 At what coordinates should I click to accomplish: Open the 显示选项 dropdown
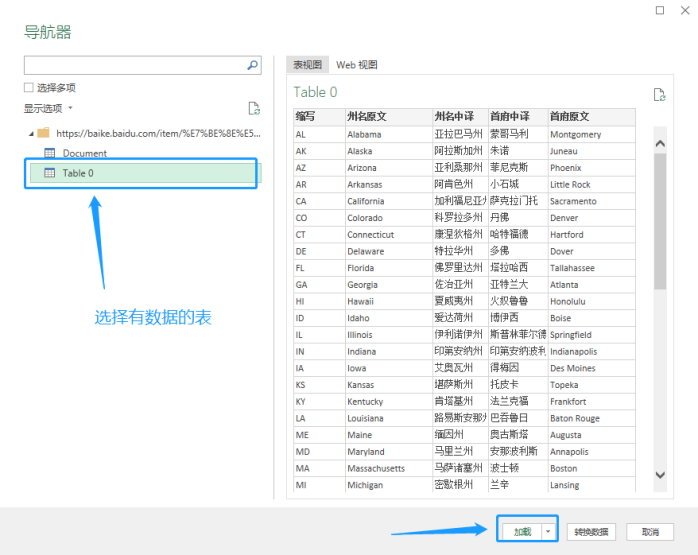tap(48, 108)
